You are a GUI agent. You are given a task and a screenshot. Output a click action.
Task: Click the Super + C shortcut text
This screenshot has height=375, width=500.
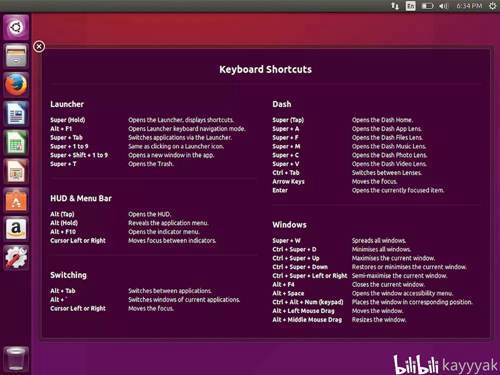[286, 155]
